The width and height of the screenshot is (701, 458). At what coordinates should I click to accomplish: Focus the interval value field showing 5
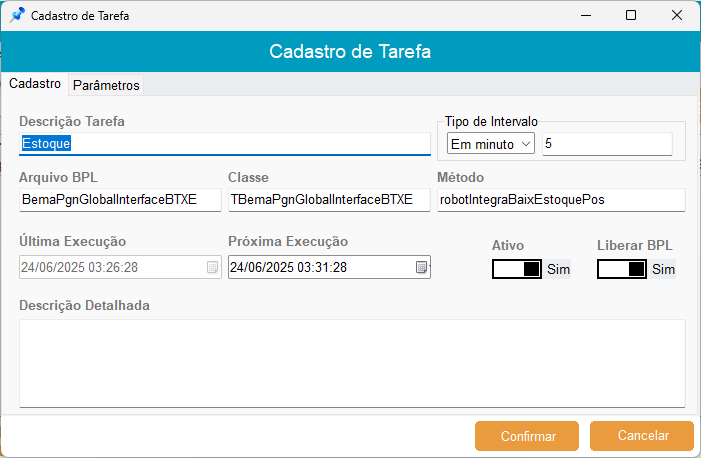pos(607,144)
